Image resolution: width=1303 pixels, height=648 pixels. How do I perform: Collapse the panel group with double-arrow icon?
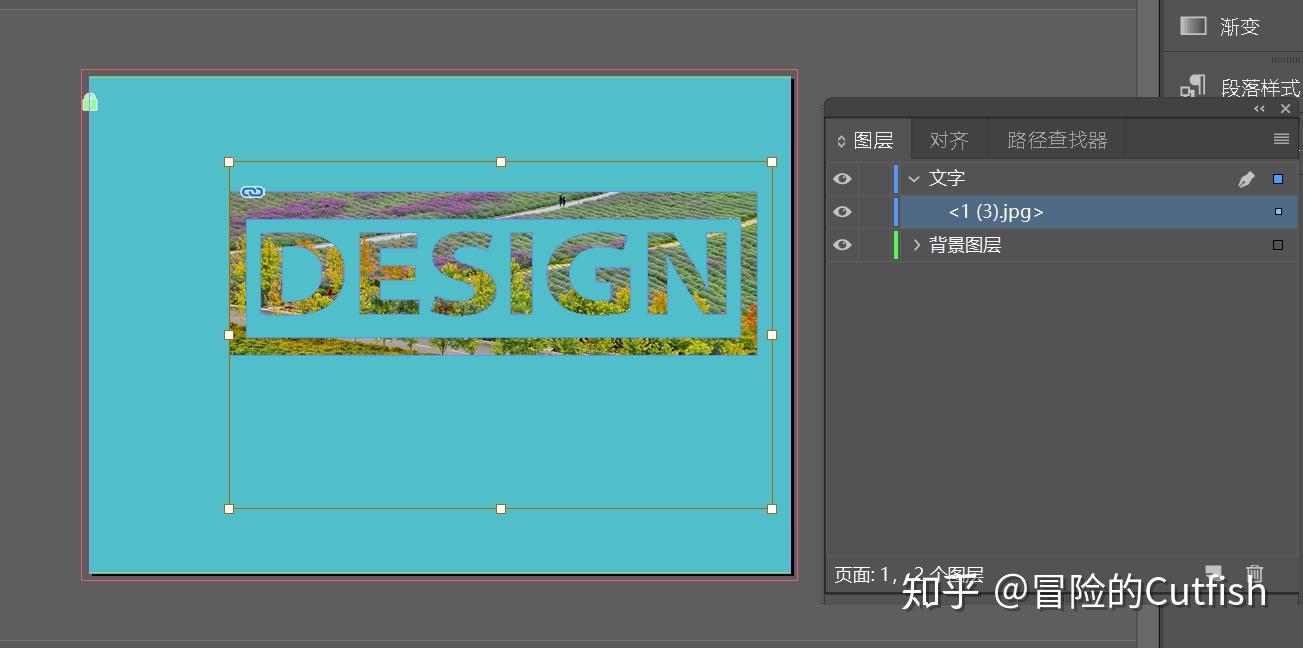[1259, 108]
